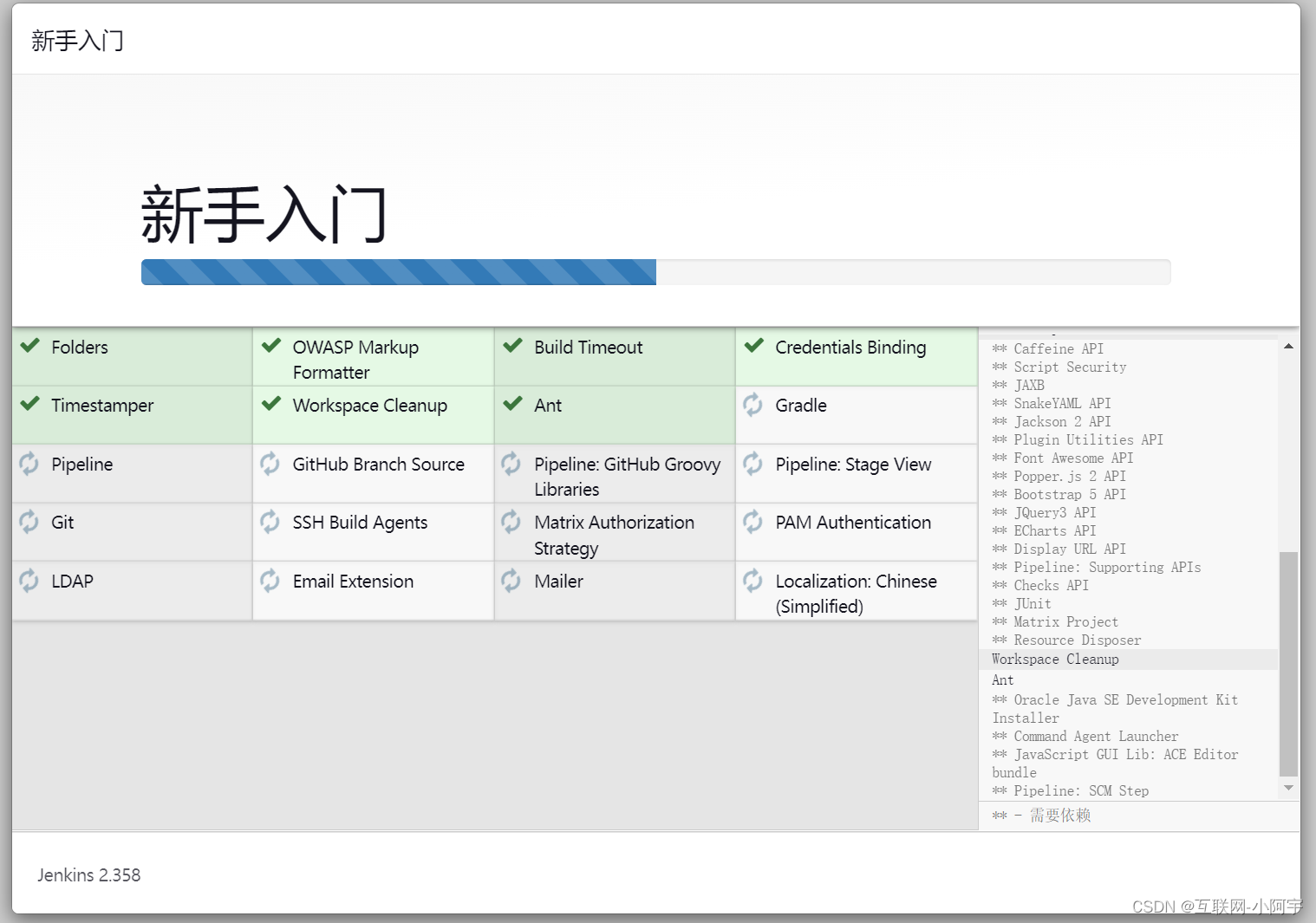Click spinner icon for Pipeline: GitHub Groovy Libraries
The height and width of the screenshot is (923, 1316).
coord(511,464)
